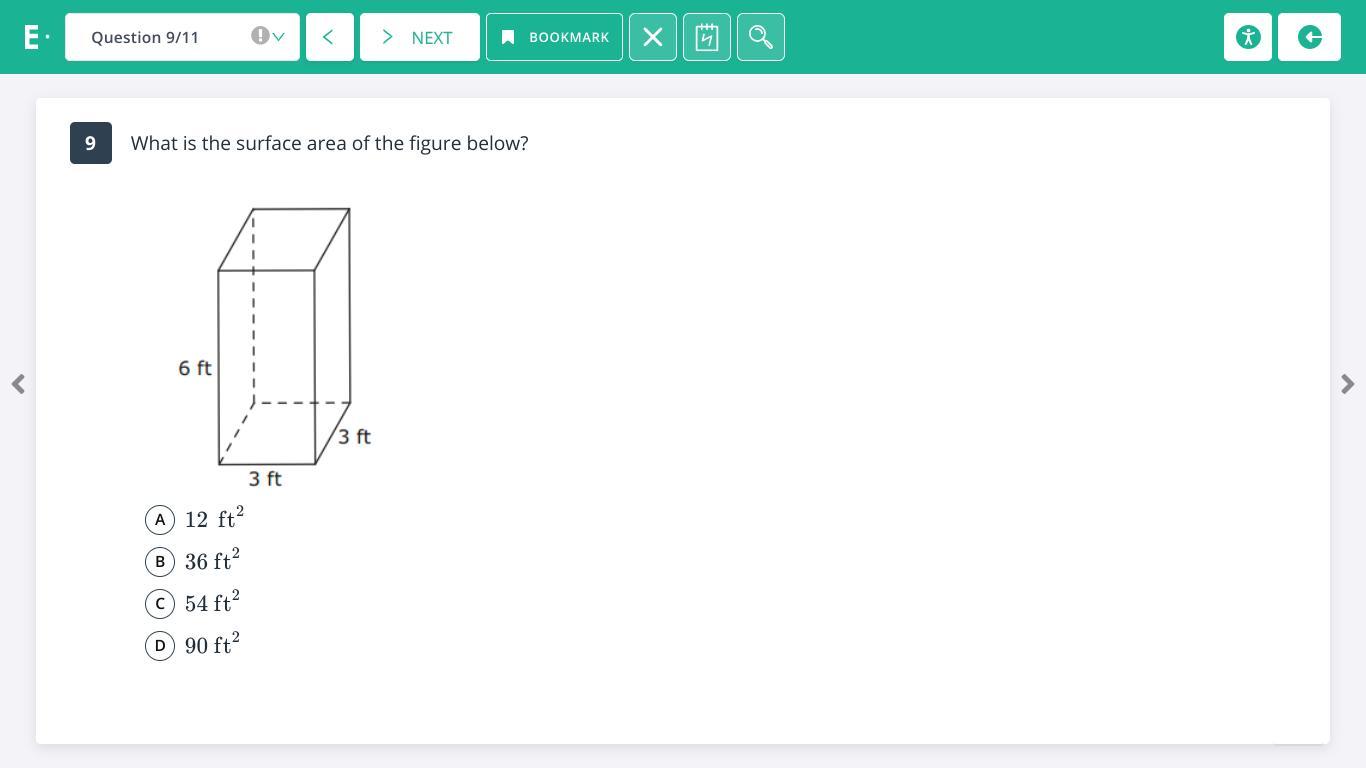Select answer C, 54 ft²
Viewport: 1366px width, 768px height.
tap(160, 604)
